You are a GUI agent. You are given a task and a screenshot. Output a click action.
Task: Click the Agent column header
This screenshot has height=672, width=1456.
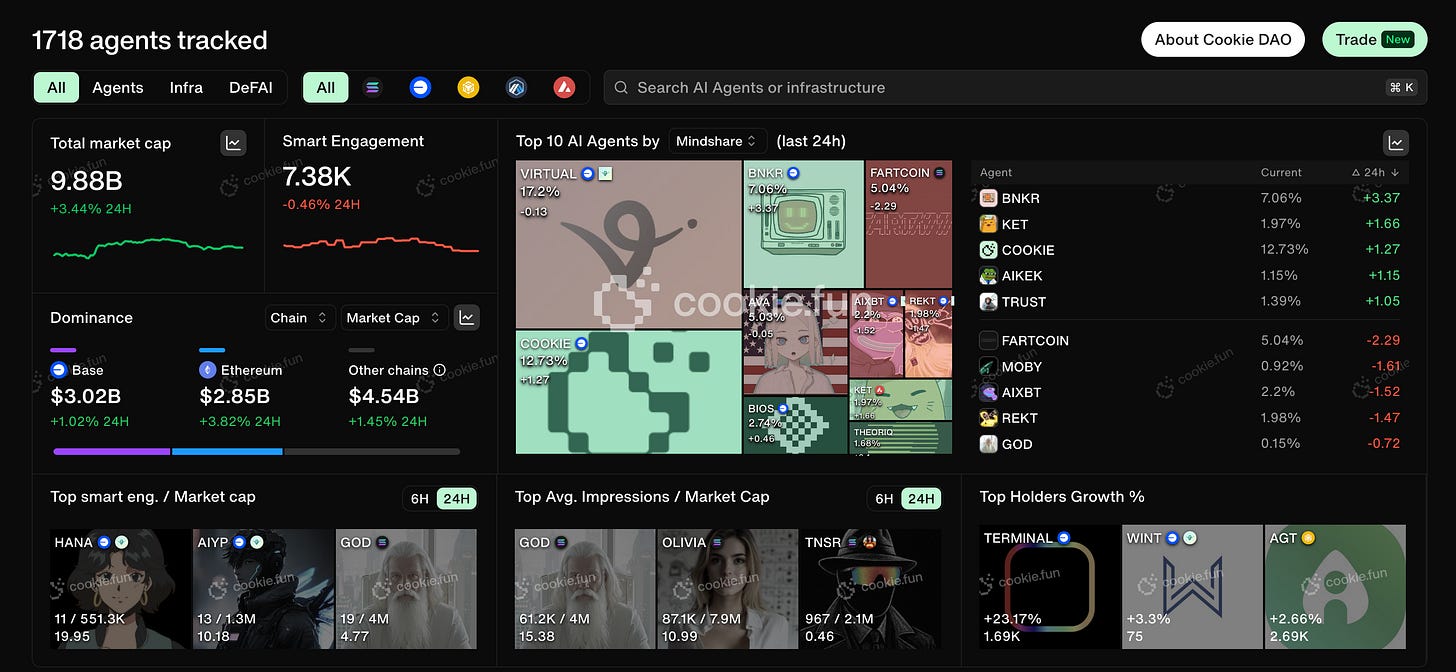click(x=996, y=173)
